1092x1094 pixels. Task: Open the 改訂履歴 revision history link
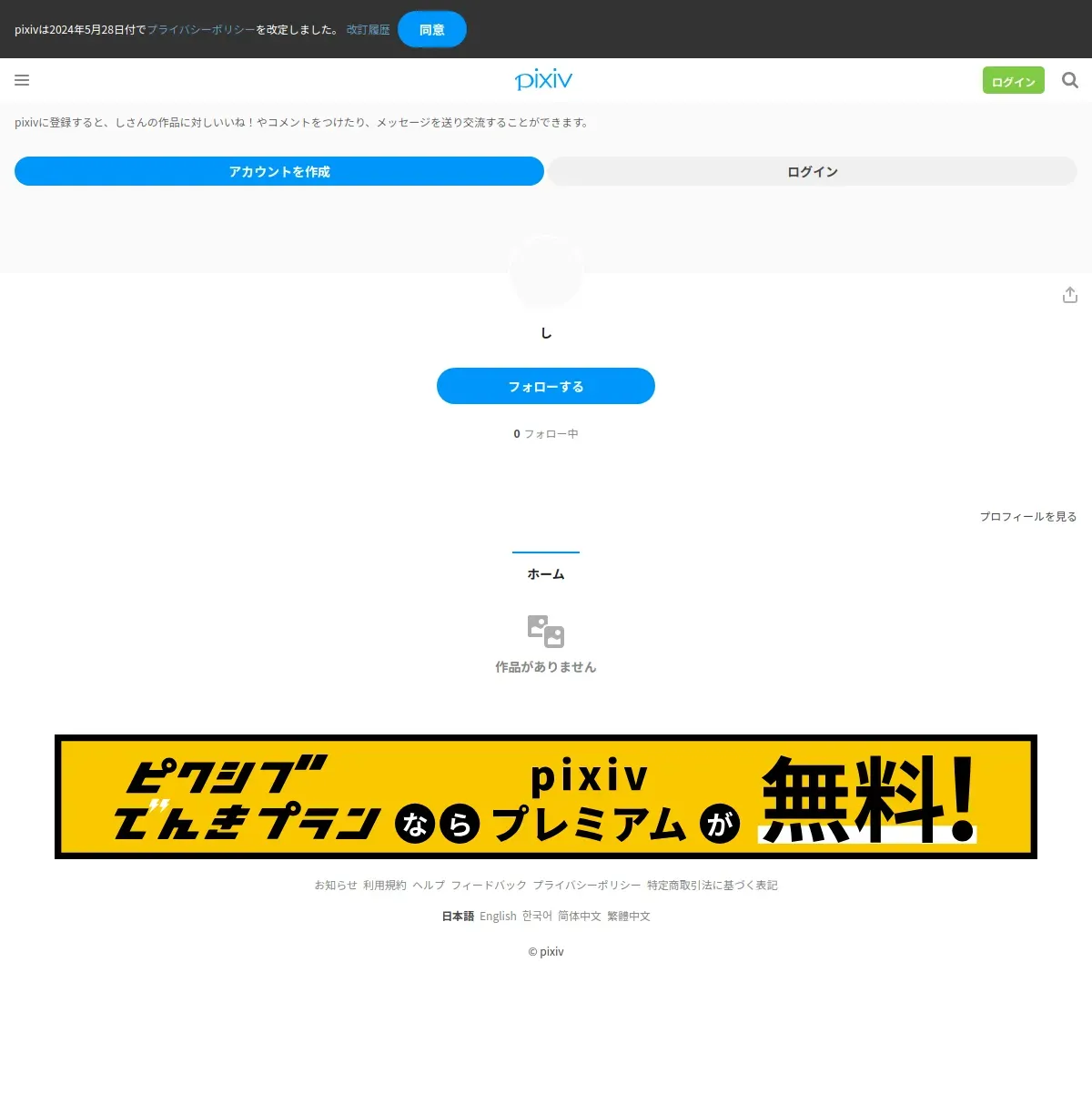click(368, 30)
